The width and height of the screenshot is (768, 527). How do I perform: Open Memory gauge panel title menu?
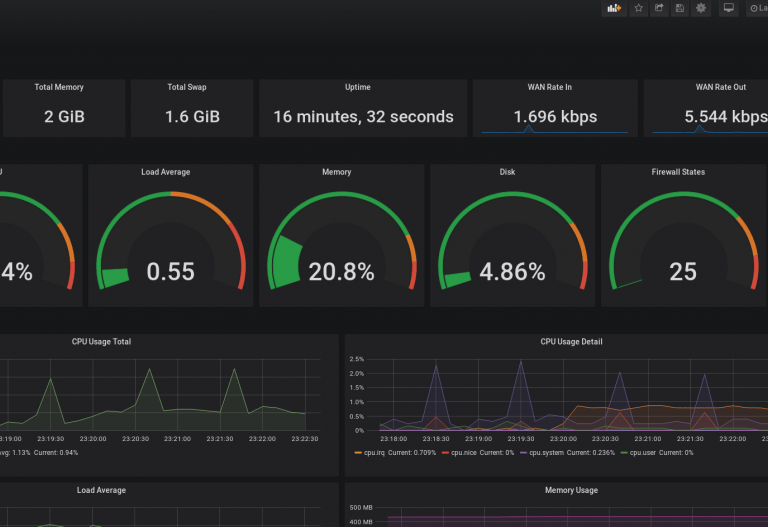tap(336, 172)
